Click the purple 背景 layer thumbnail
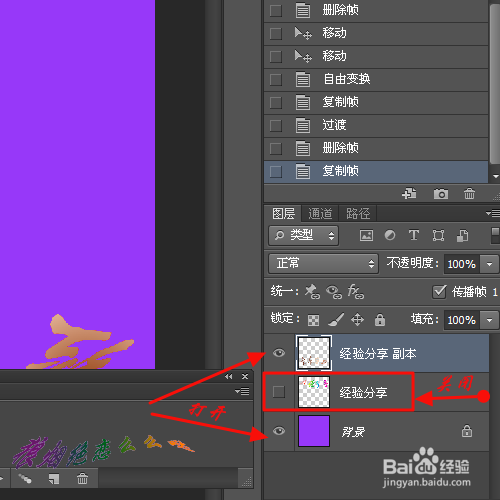This screenshot has height=500, width=500. coord(314,431)
